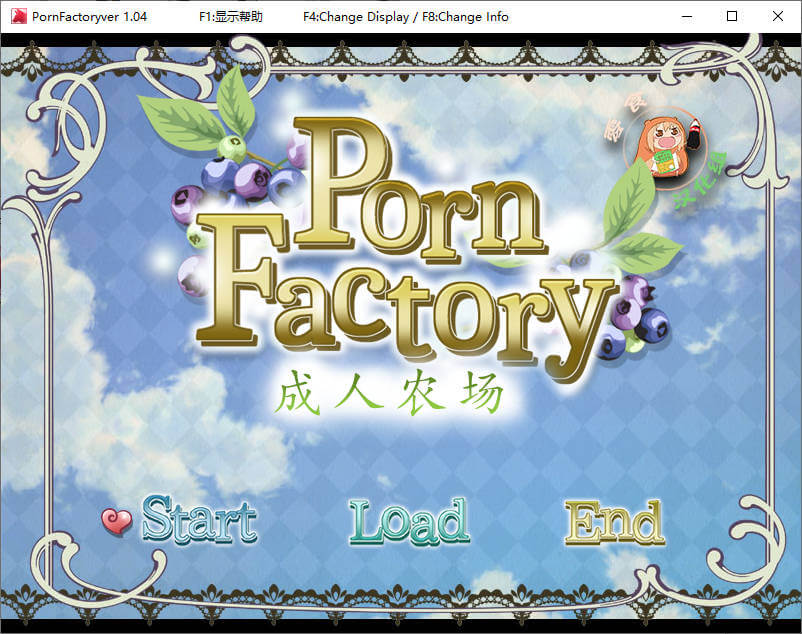802x634 pixels.
Task: Maximize the game window
Action: pos(732,16)
